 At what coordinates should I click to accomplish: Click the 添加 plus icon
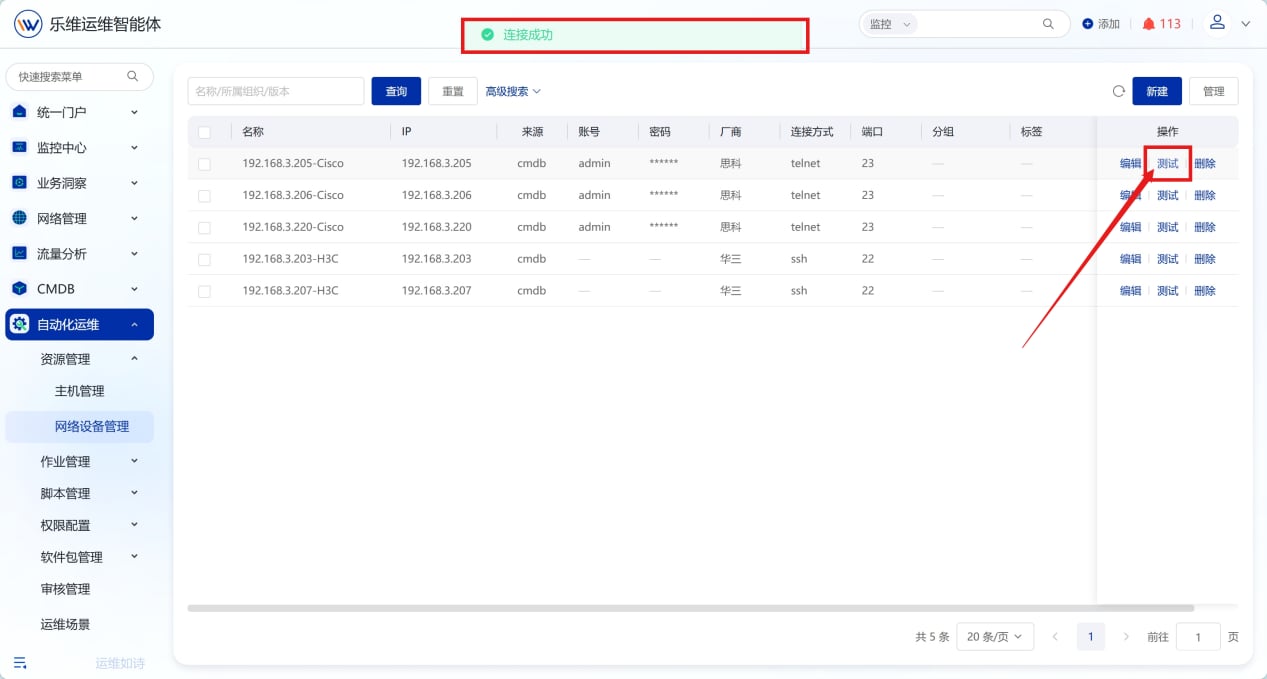pyautogui.click(x=1088, y=24)
